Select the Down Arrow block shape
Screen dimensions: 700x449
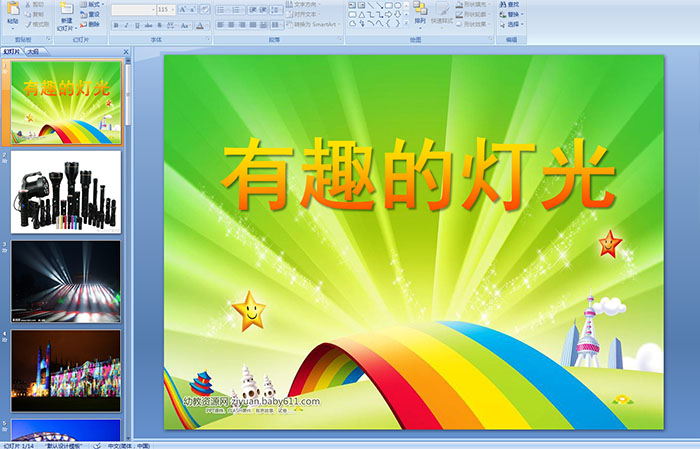click(x=398, y=15)
